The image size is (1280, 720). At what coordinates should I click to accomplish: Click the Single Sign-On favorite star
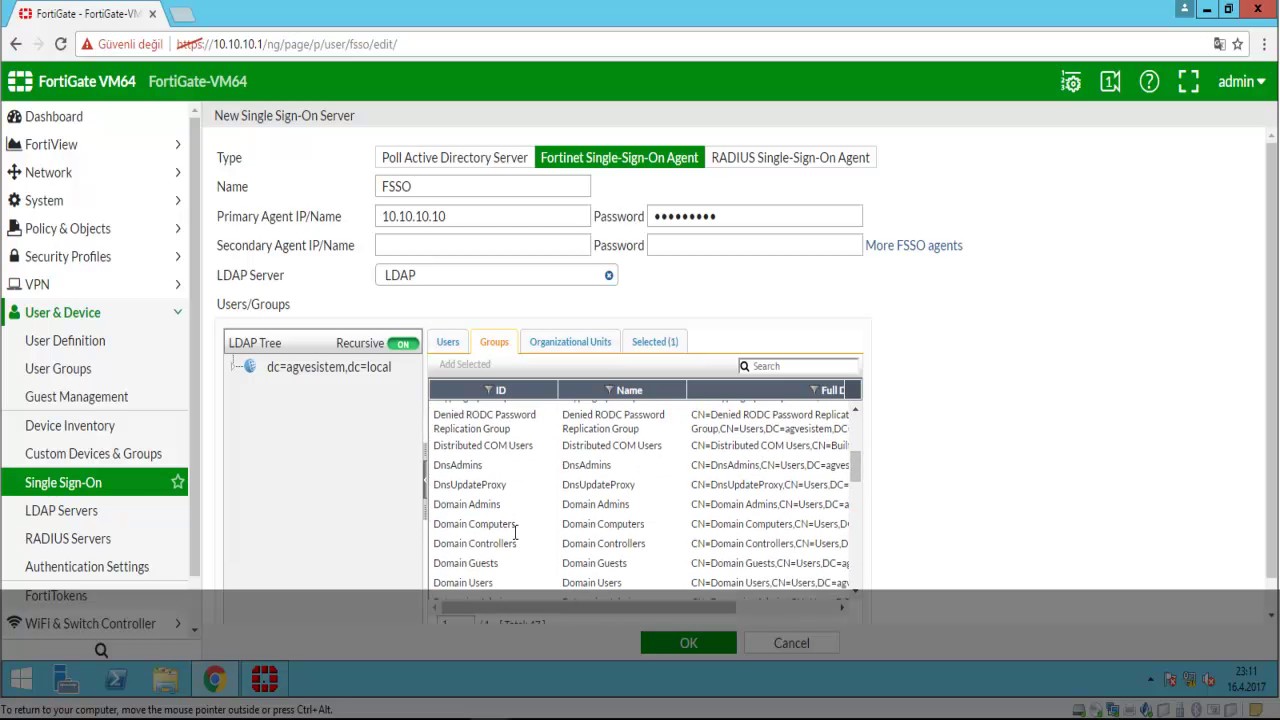(x=177, y=482)
